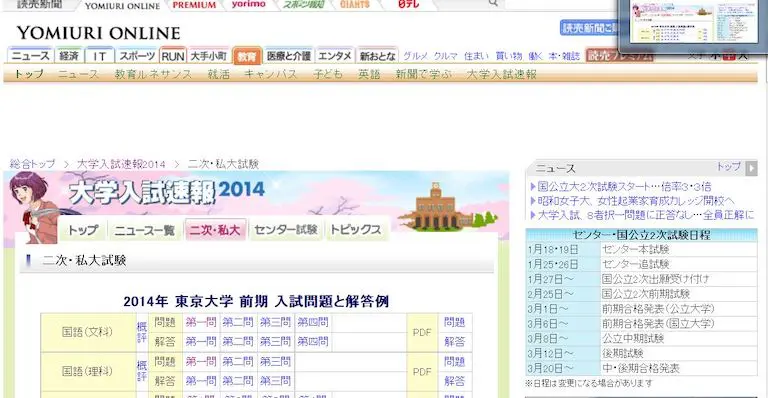768x398 pixels.
Task: Open the YOMIURI ONLINE logo
Action: 98,33
